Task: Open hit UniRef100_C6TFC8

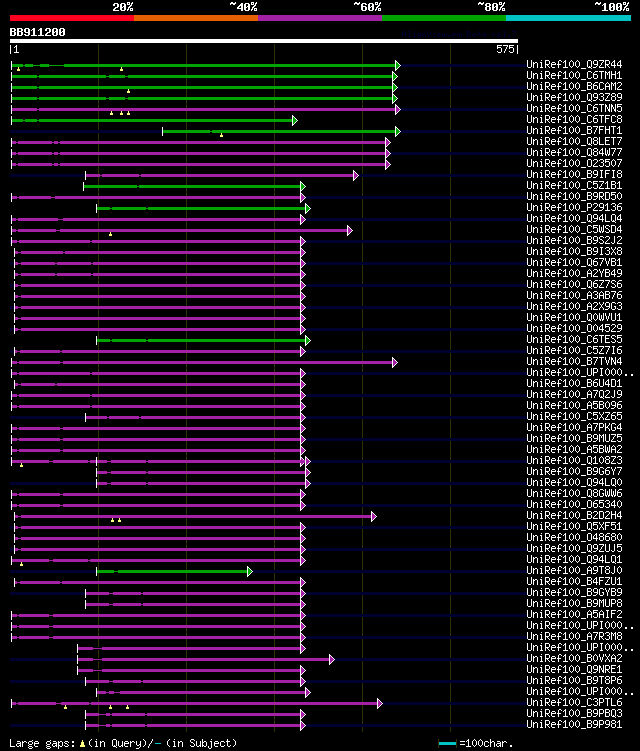Action: (574, 119)
